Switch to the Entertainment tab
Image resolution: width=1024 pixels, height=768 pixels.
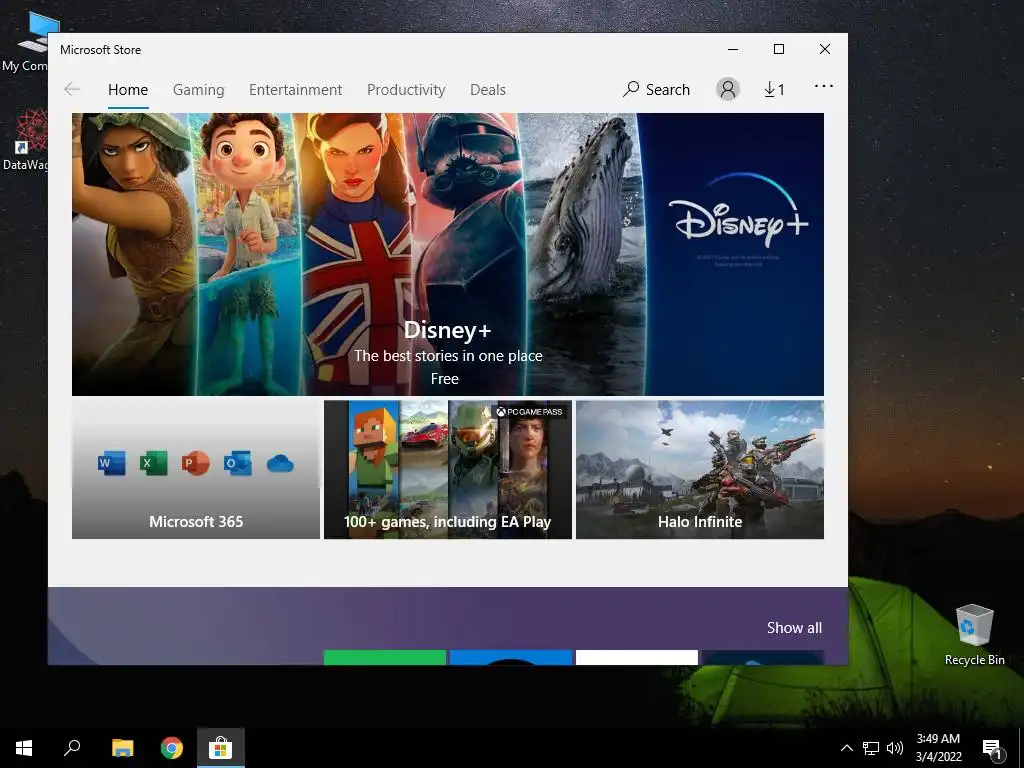point(295,89)
